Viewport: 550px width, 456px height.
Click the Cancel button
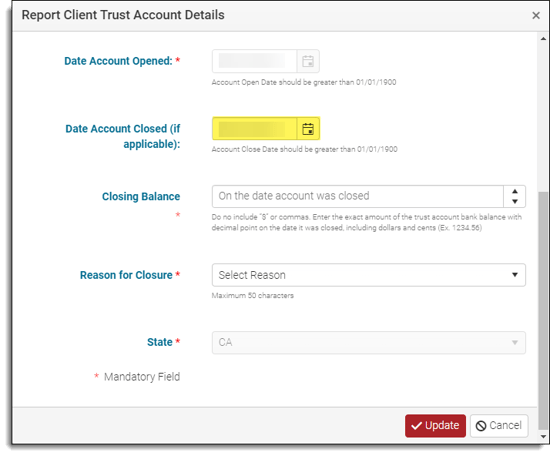click(x=499, y=425)
